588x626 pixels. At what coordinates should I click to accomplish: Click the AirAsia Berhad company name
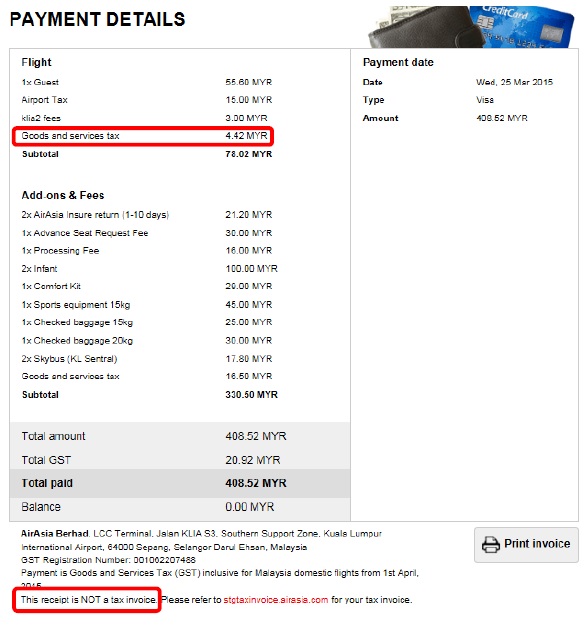pyautogui.click(x=55, y=533)
